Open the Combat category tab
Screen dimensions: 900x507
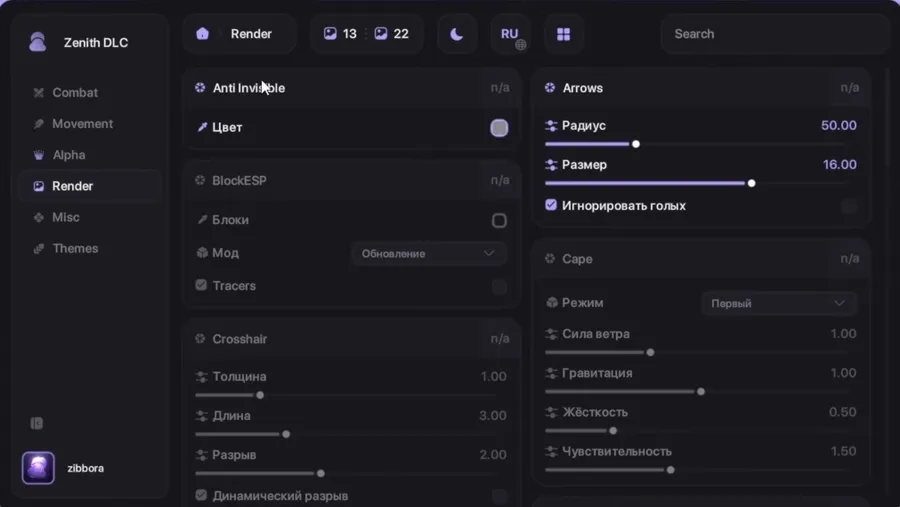[75, 93]
